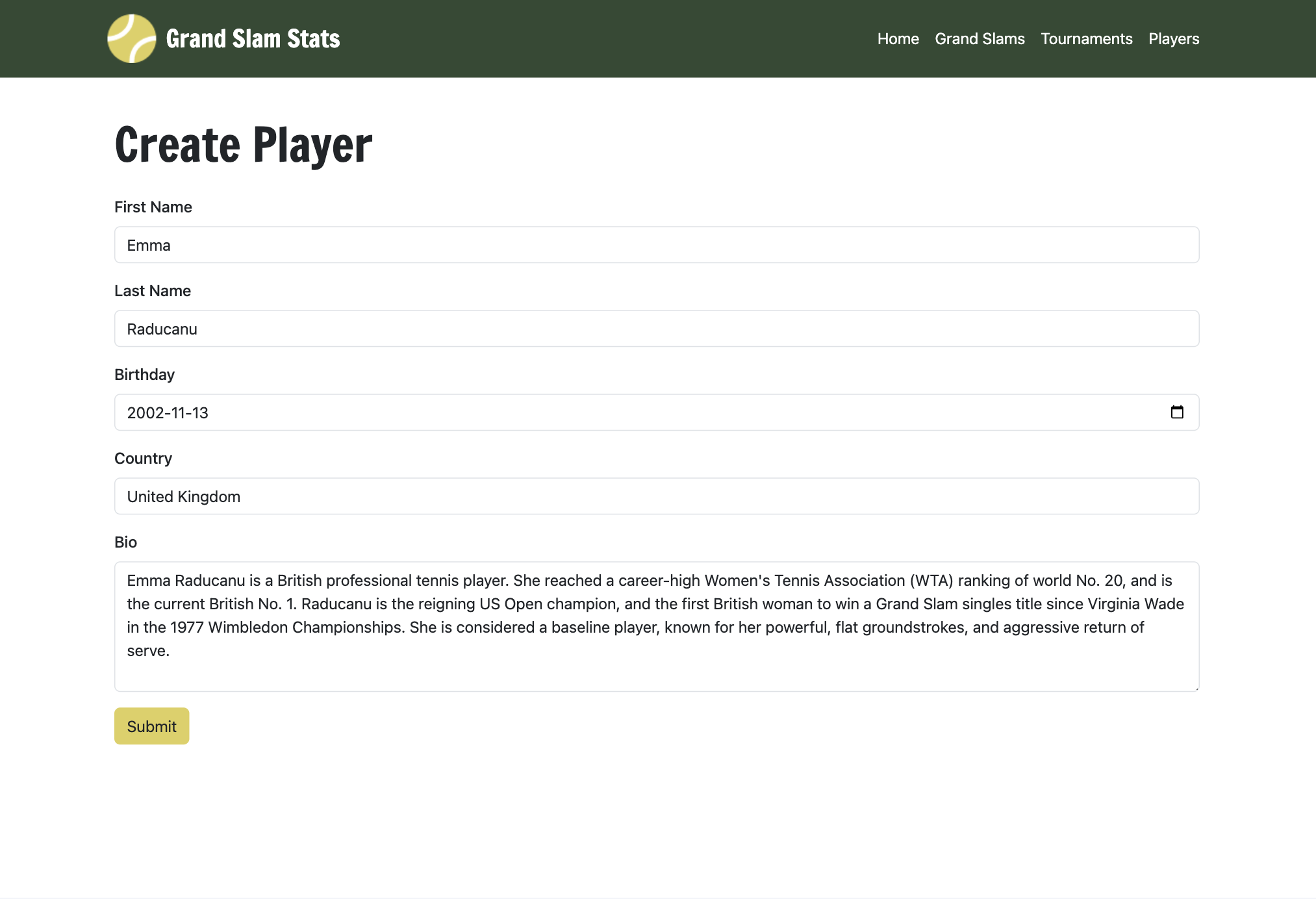Select the Home navigation link
Image resolution: width=1316 pixels, height=899 pixels.
(898, 39)
